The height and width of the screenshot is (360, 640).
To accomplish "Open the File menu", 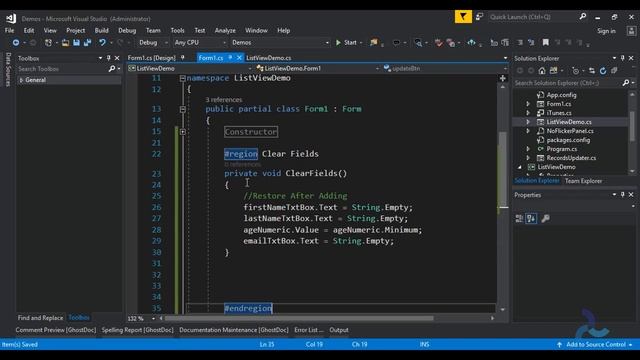I will point(9,31).
